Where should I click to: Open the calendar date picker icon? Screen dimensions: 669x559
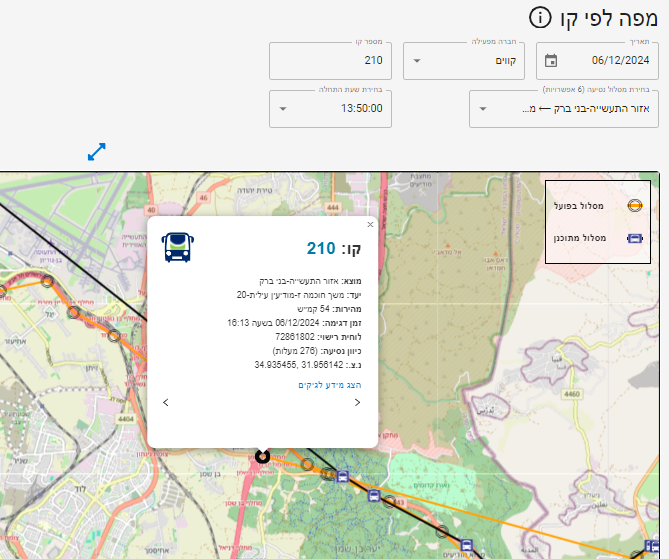(551, 61)
